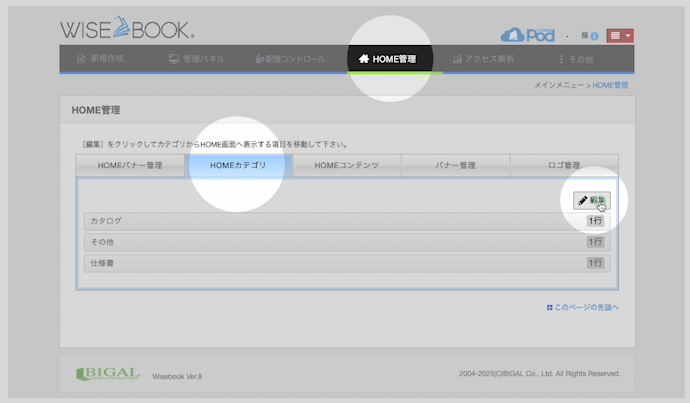Click the HOME管理 panel heading
690x403 pixels.
pos(96,110)
